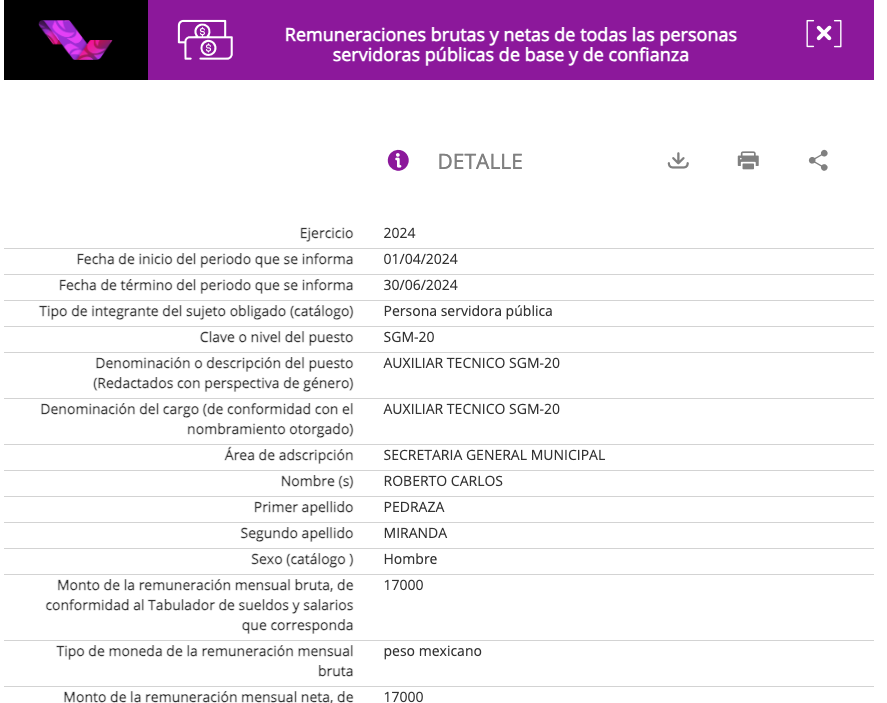Click the first surname PEDRAZA
This screenshot has width=887, height=703.
(414, 507)
